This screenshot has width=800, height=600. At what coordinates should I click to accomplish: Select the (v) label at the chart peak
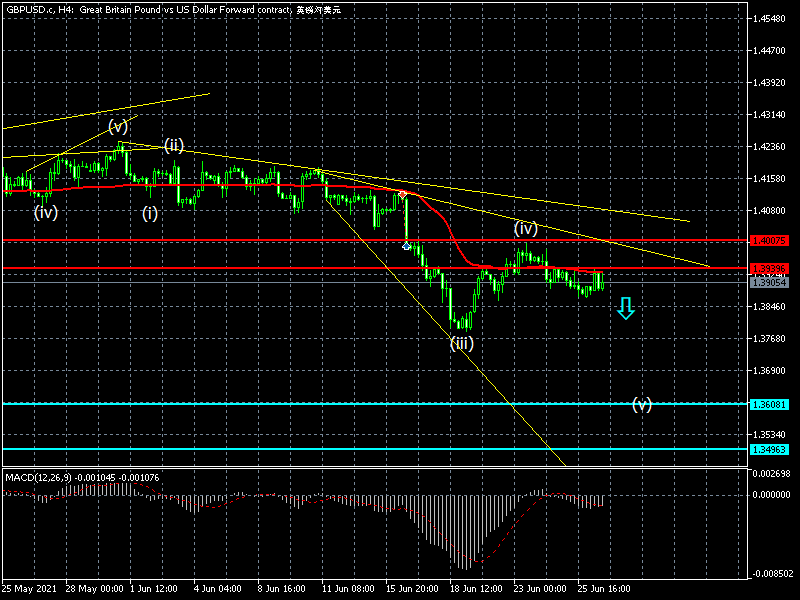118,126
